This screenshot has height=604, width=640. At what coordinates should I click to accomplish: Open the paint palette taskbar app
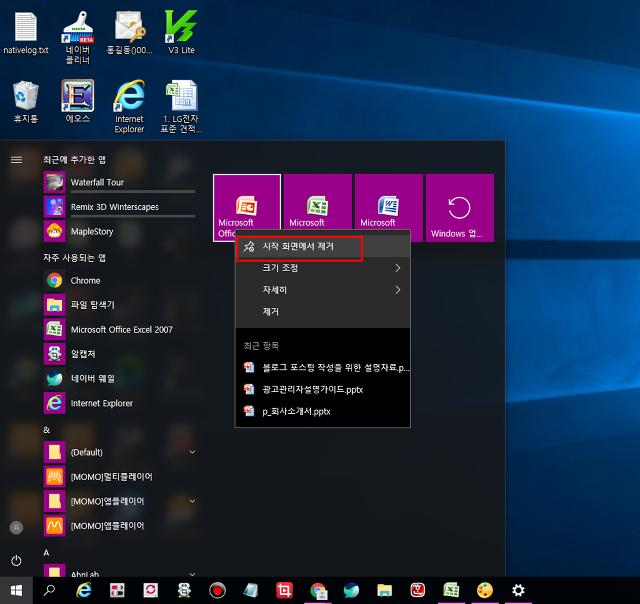point(485,590)
